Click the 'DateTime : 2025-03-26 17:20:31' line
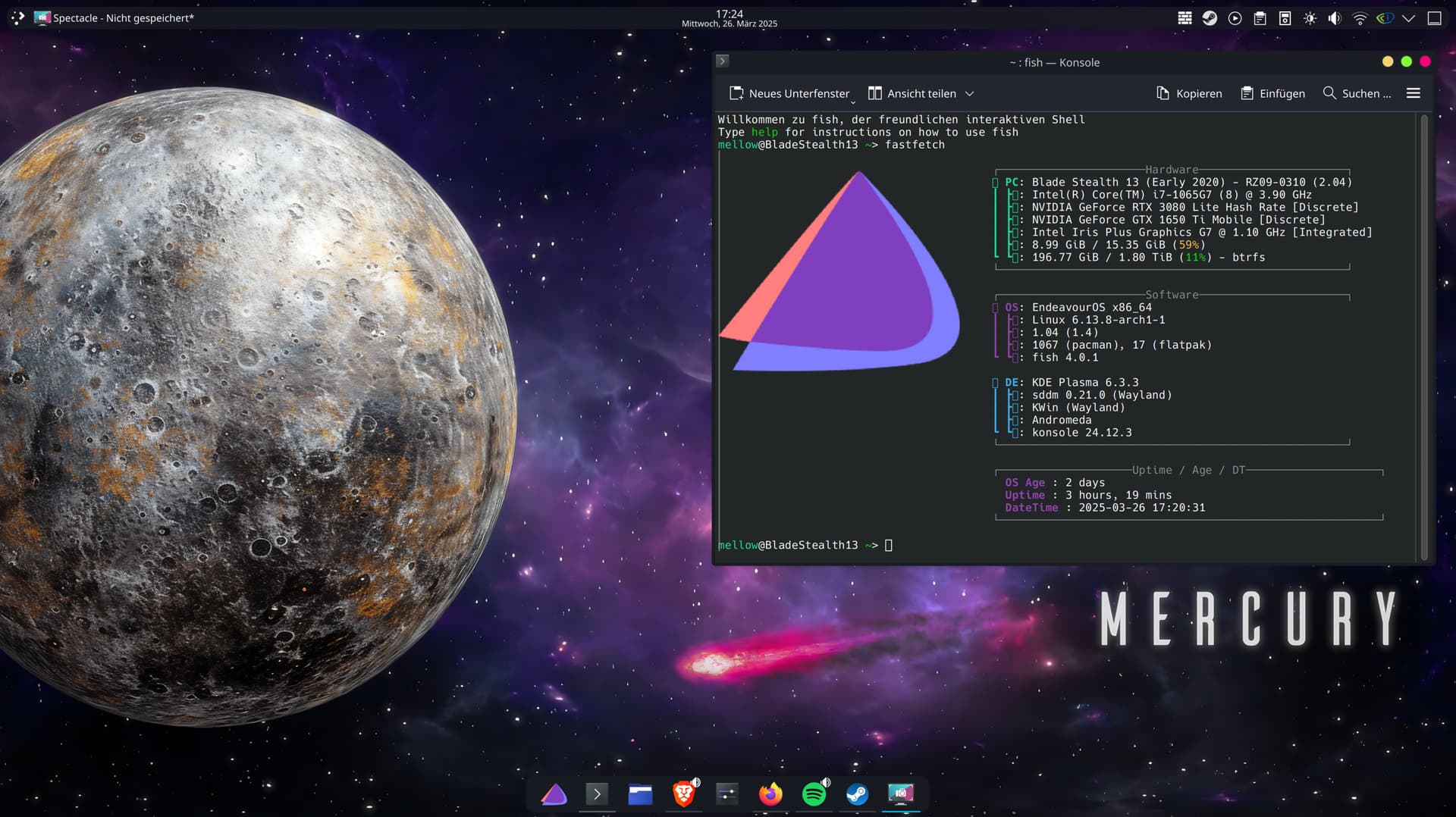Image resolution: width=1456 pixels, height=817 pixels. (x=1105, y=508)
